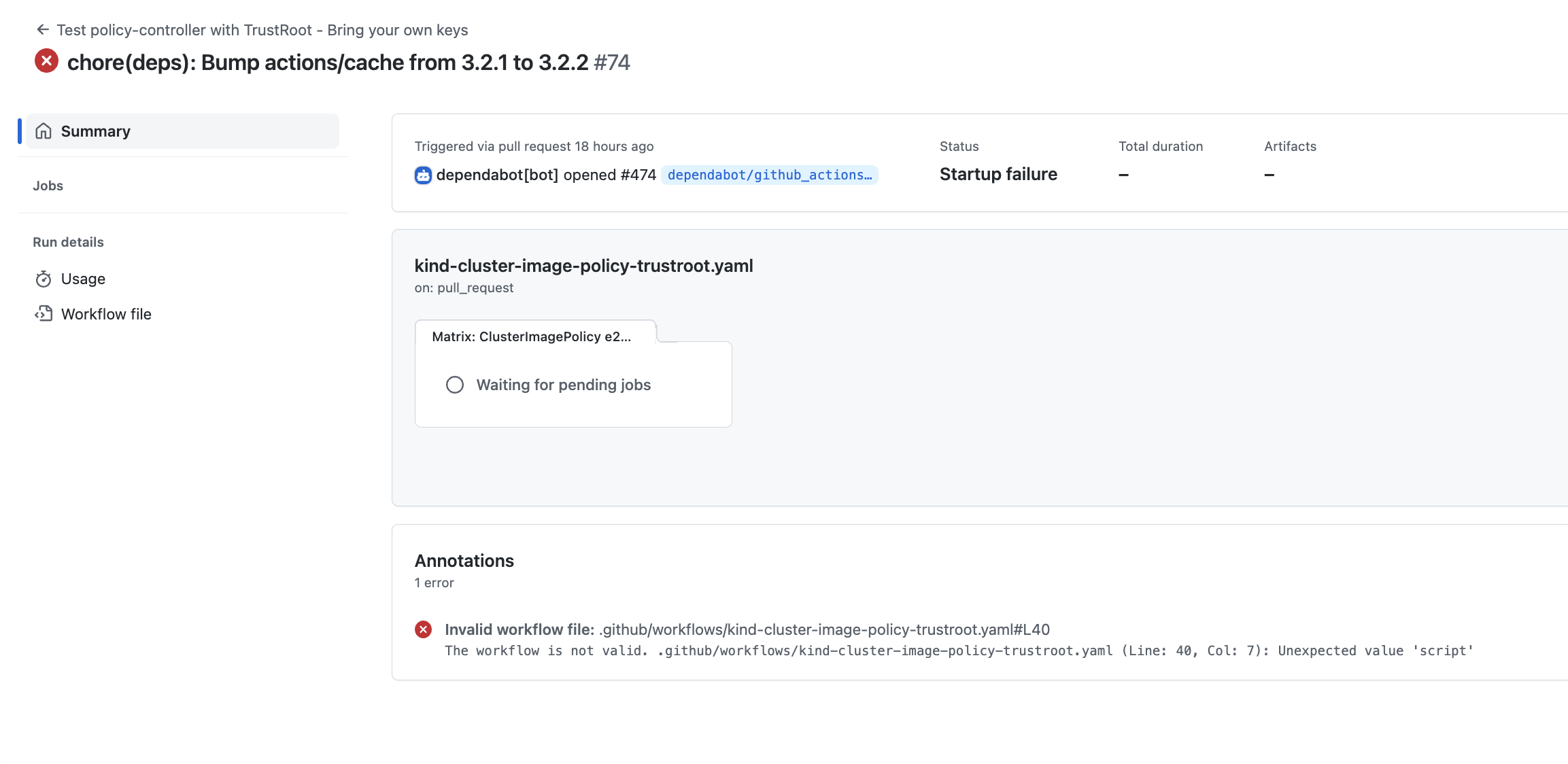Open Invalid workflow file annotation link
1568x764 pixels.
(747, 629)
